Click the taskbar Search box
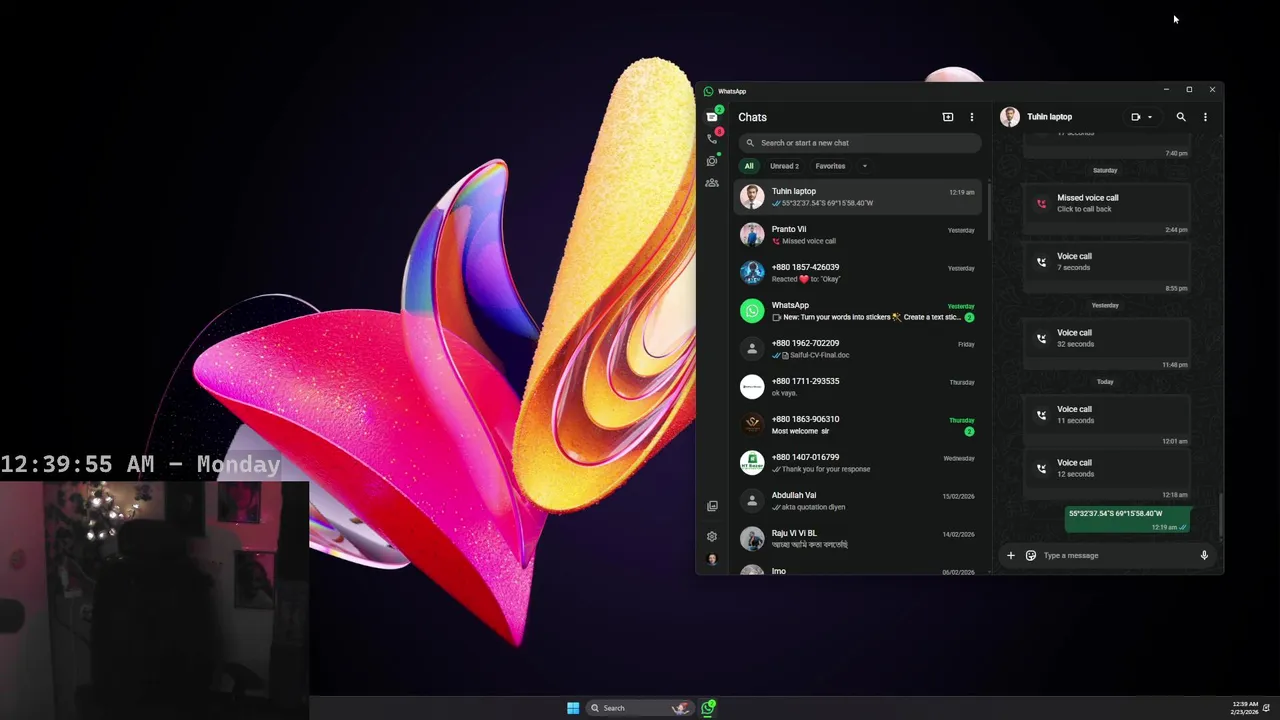This screenshot has height=720, width=1280. pyautogui.click(x=640, y=708)
